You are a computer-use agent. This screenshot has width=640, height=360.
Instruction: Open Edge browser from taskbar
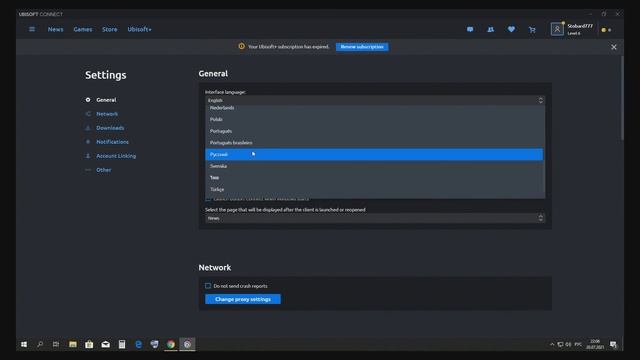coord(138,344)
